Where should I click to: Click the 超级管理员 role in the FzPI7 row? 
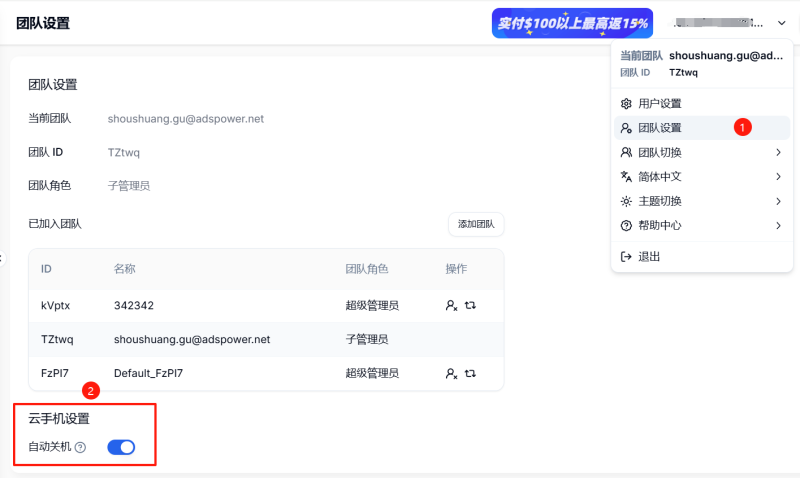pos(372,373)
